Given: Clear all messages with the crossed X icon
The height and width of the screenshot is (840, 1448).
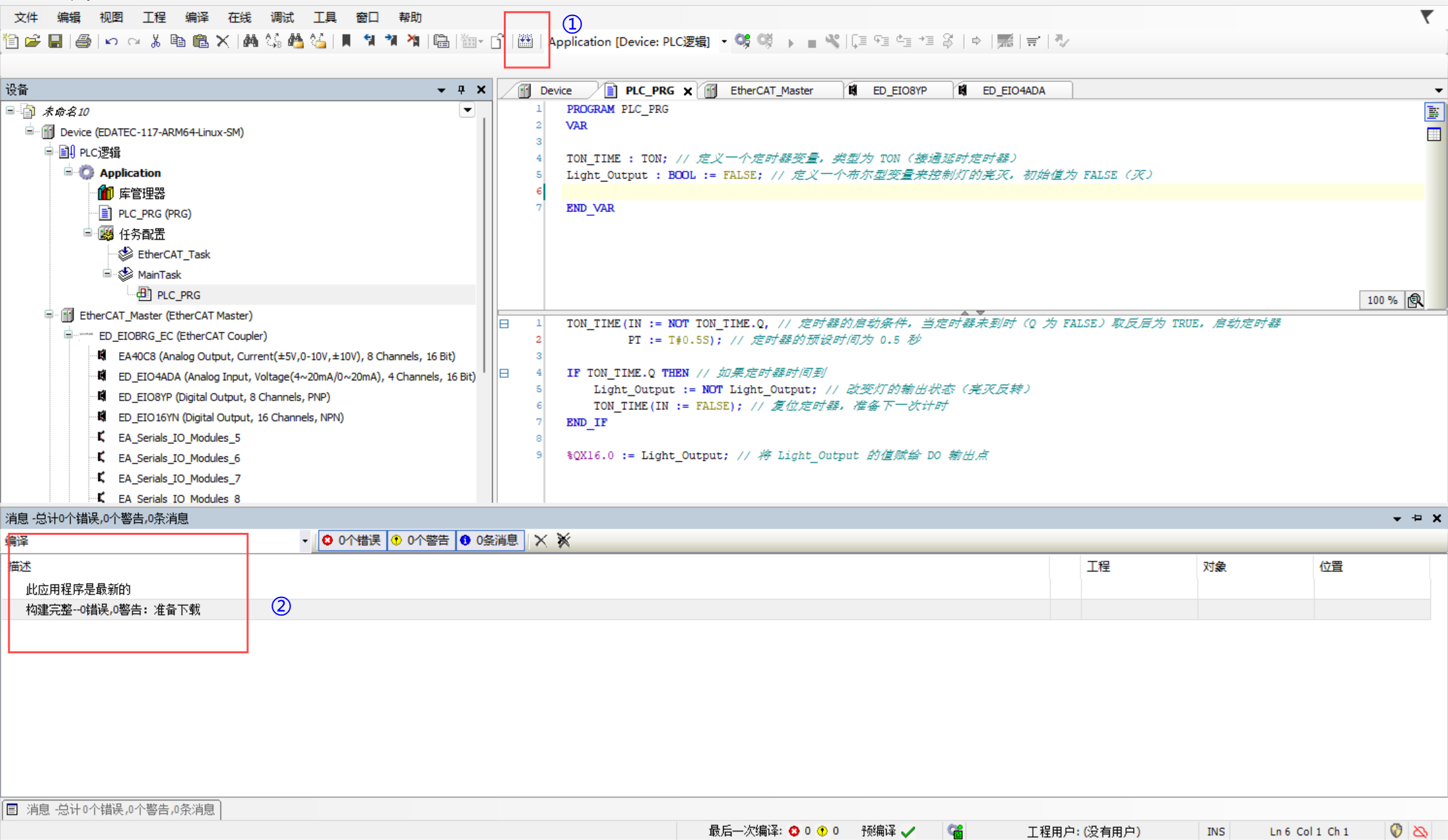Looking at the screenshot, I should pyautogui.click(x=563, y=540).
